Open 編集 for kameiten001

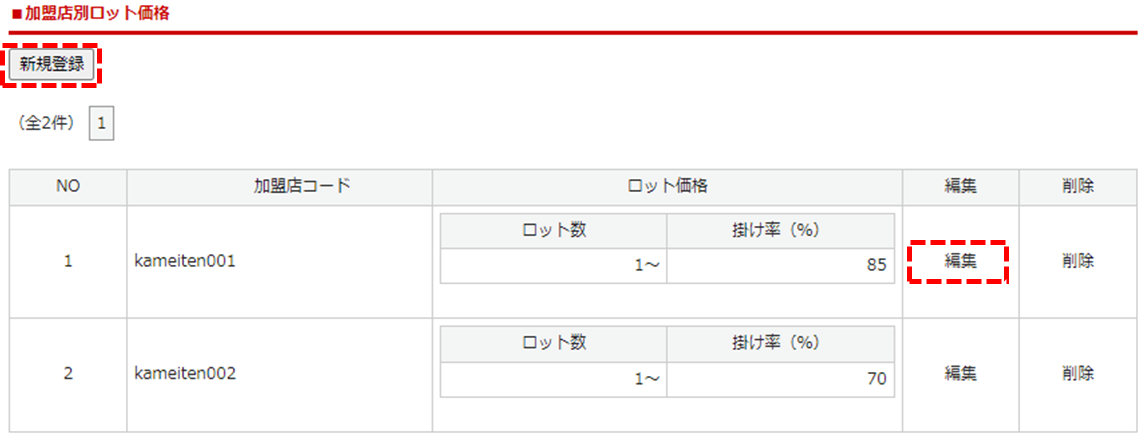(960, 262)
